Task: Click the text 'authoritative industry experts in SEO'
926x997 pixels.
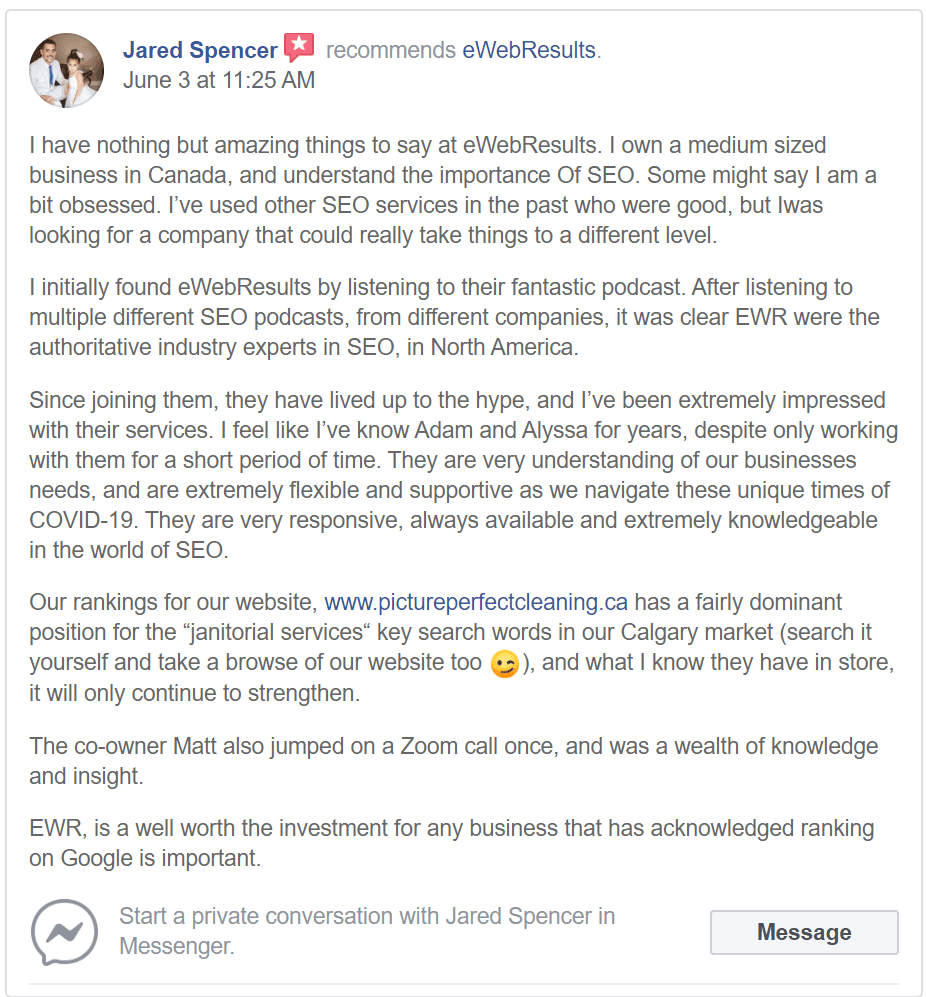Action: (212, 347)
